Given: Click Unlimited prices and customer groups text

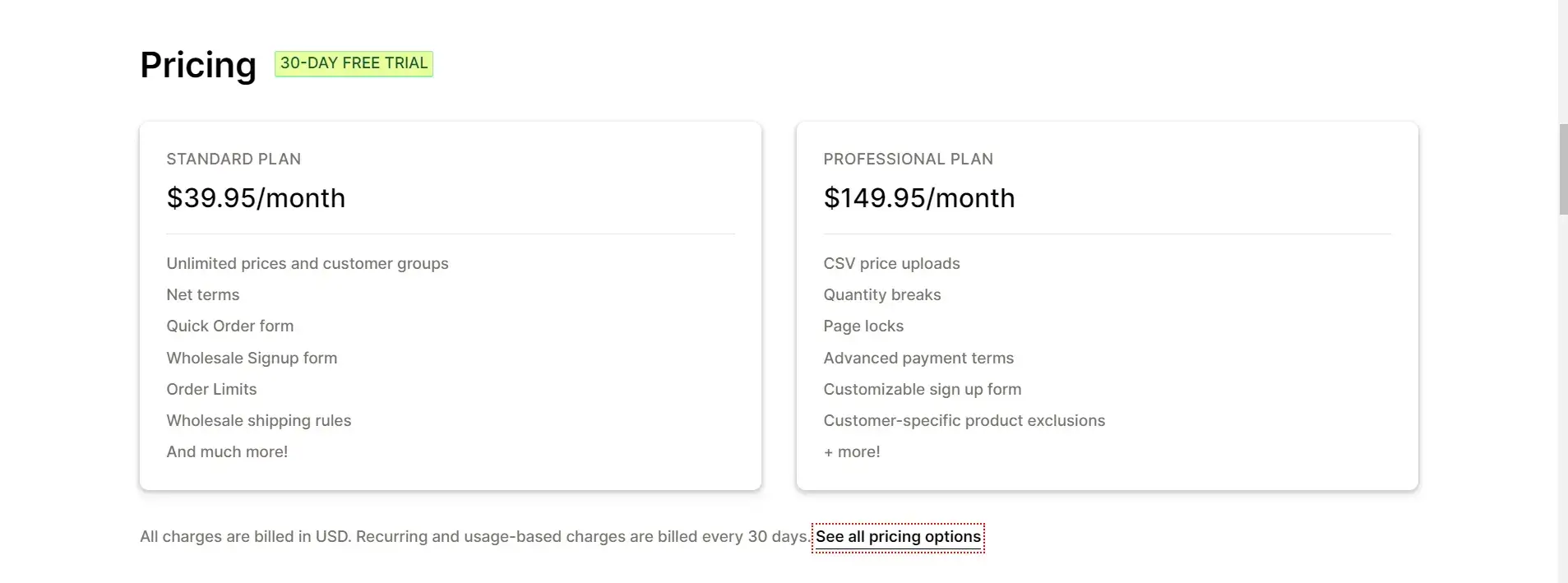Looking at the screenshot, I should [x=308, y=264].
